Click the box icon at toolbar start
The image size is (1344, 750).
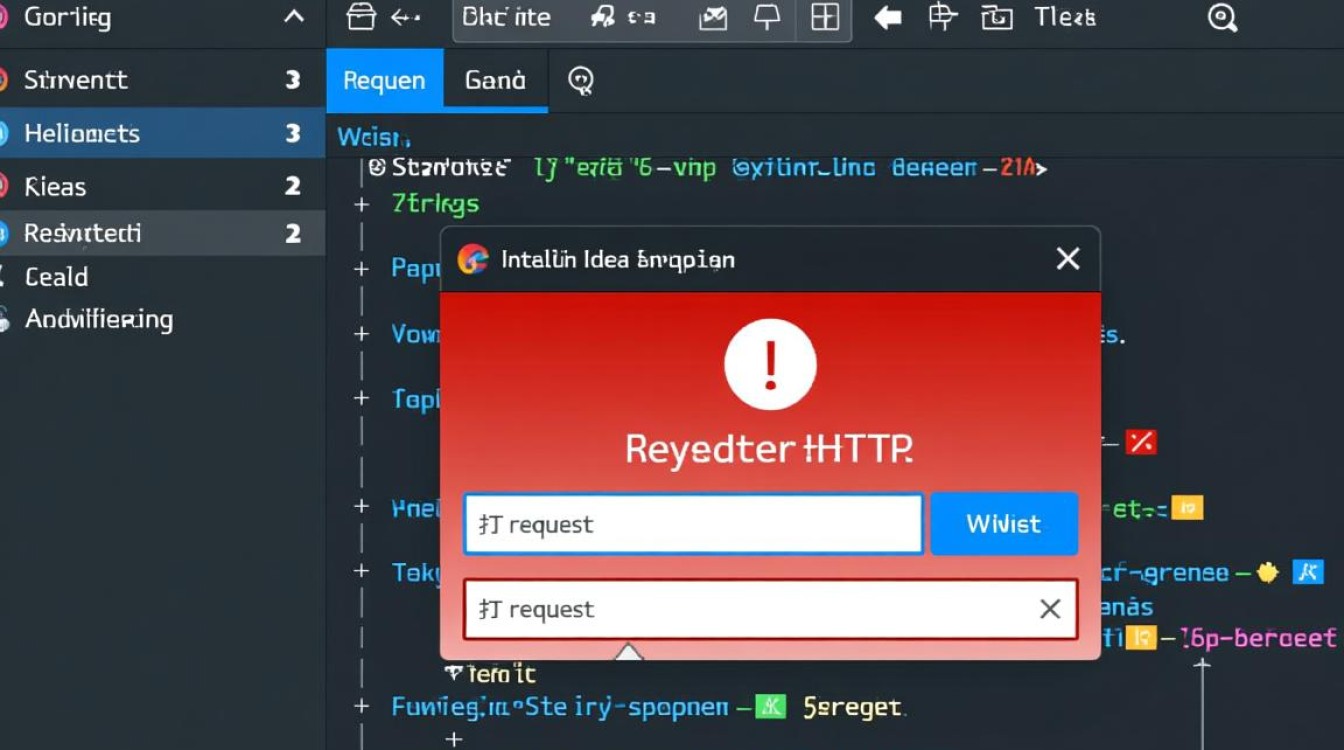tap(358, 18)
